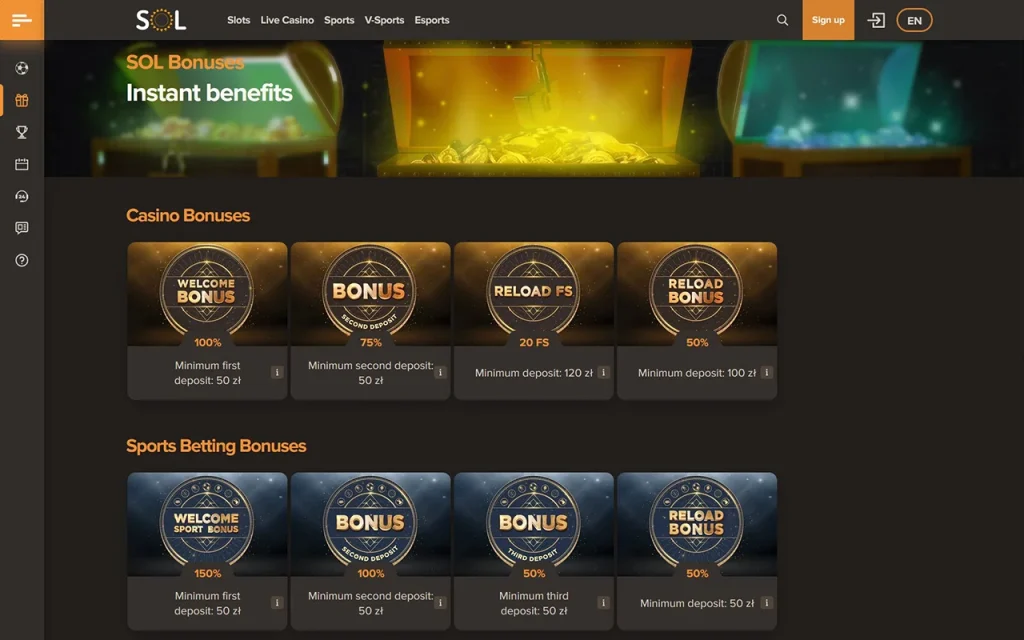Click the SOL logo
This screenshot has width=1024, height=640.
click(x=161, y=20)
